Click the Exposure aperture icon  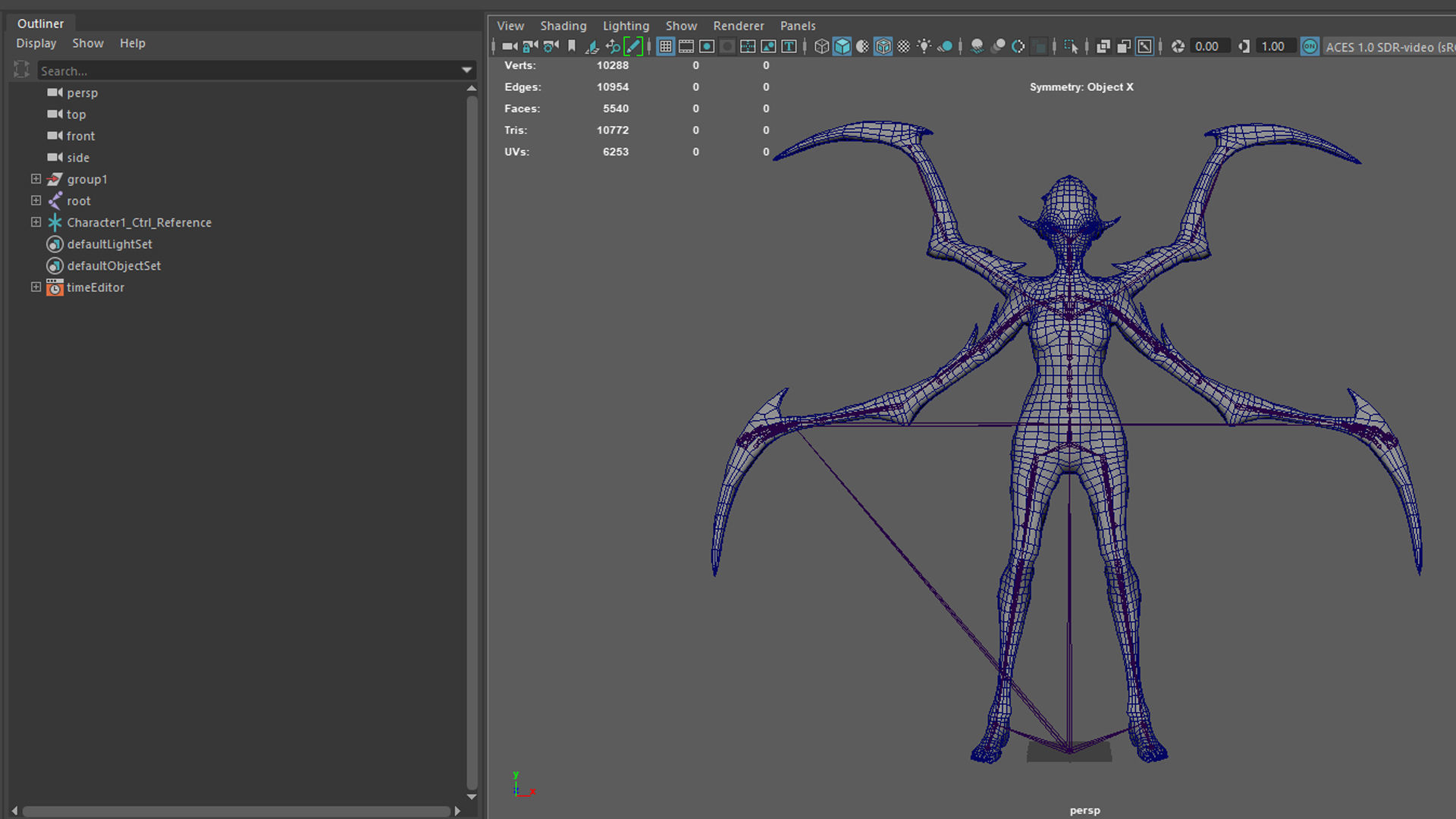1178,46
